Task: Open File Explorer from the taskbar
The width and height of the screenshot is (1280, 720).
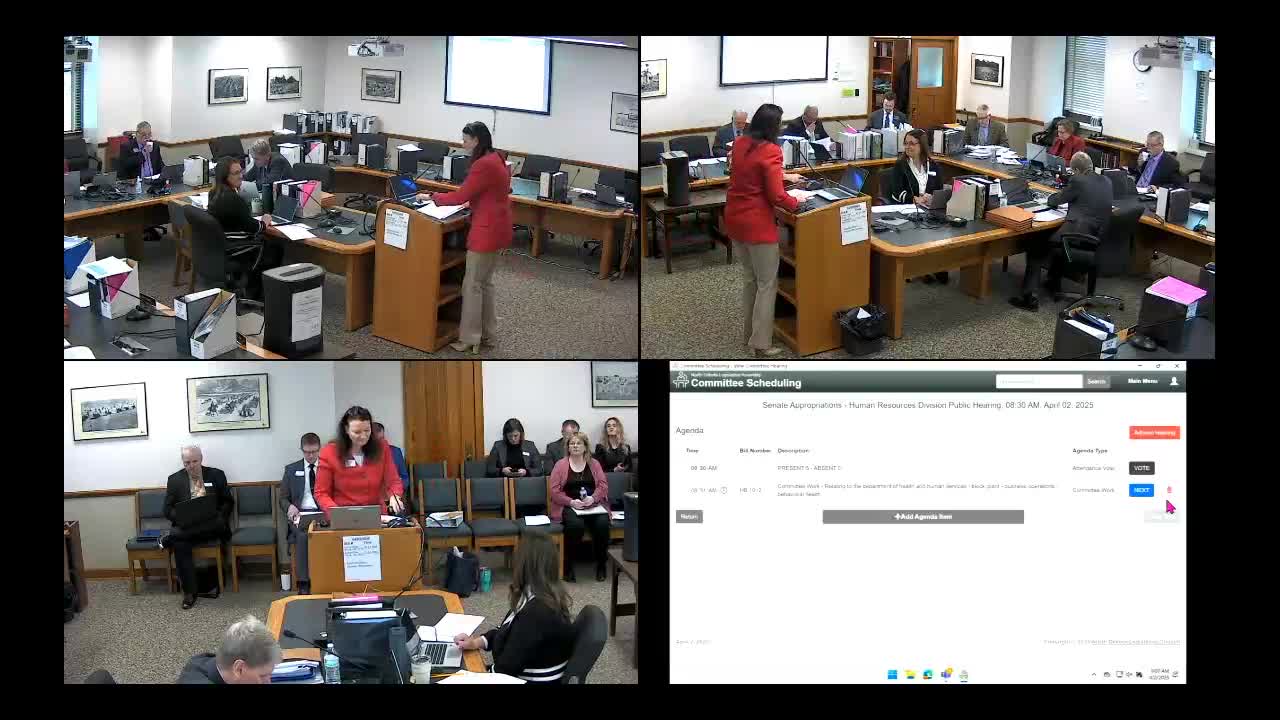Action: (910, 674)
